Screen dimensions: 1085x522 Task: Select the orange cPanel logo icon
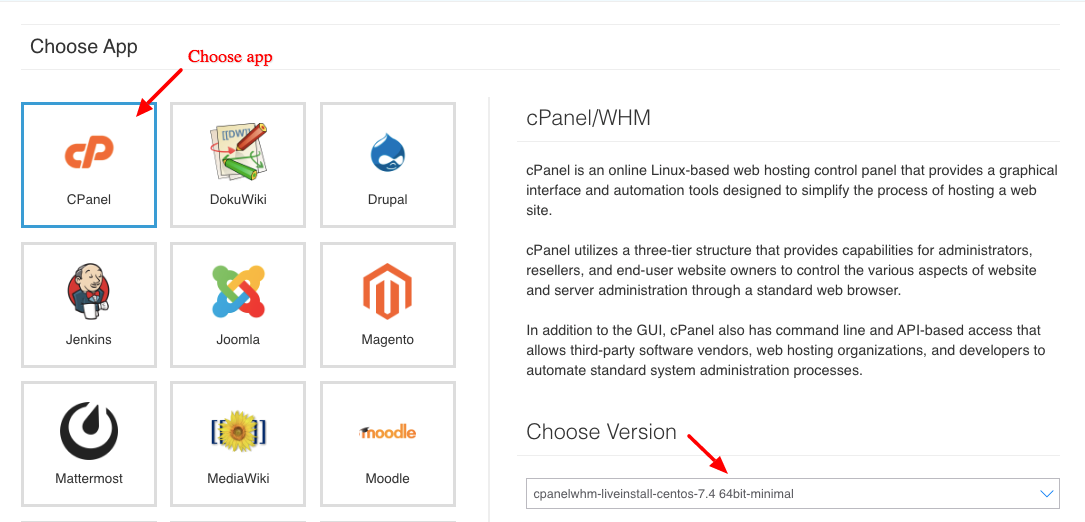pos(89,152)
